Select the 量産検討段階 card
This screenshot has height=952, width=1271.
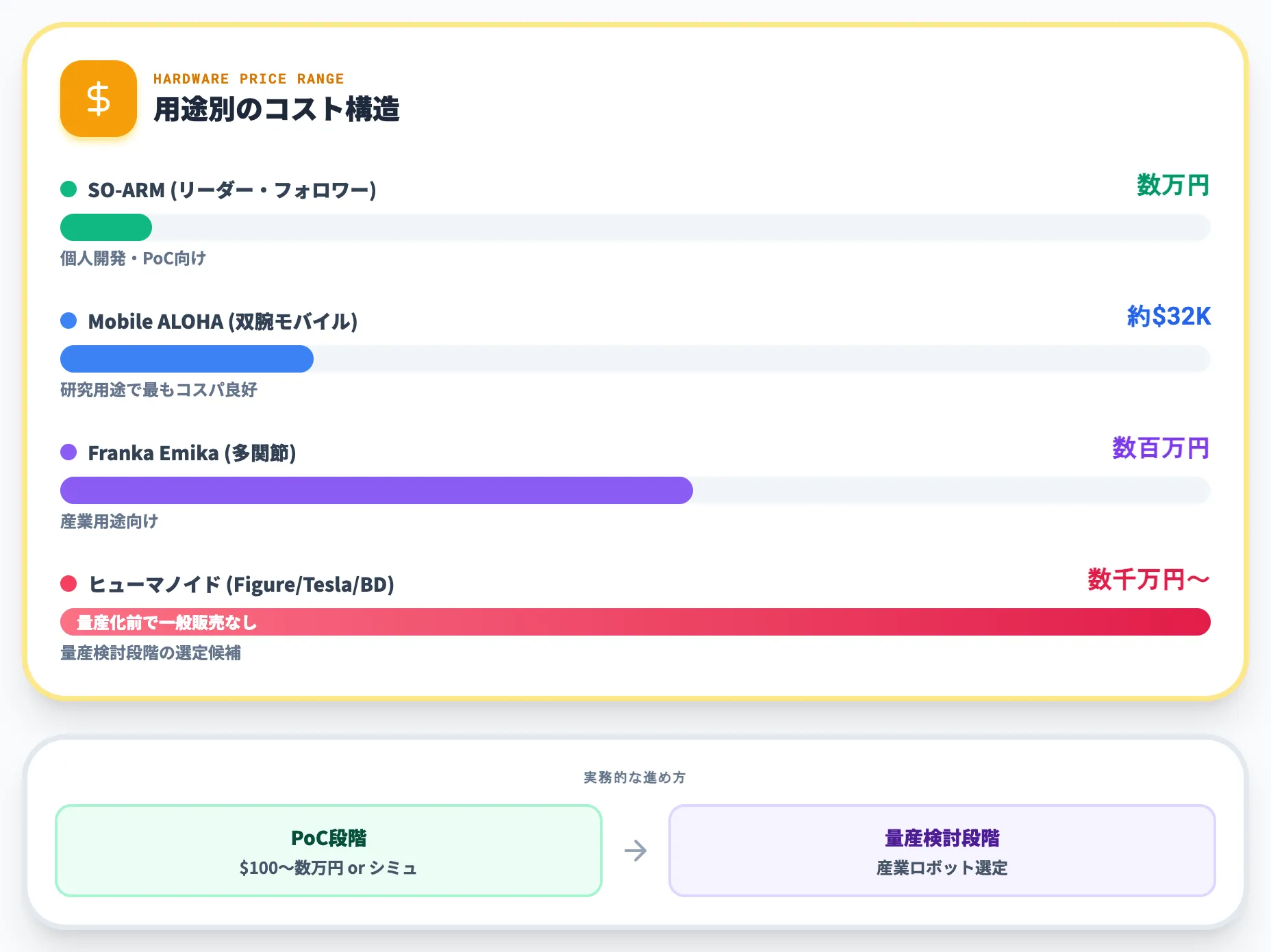[x=942, y=851]
